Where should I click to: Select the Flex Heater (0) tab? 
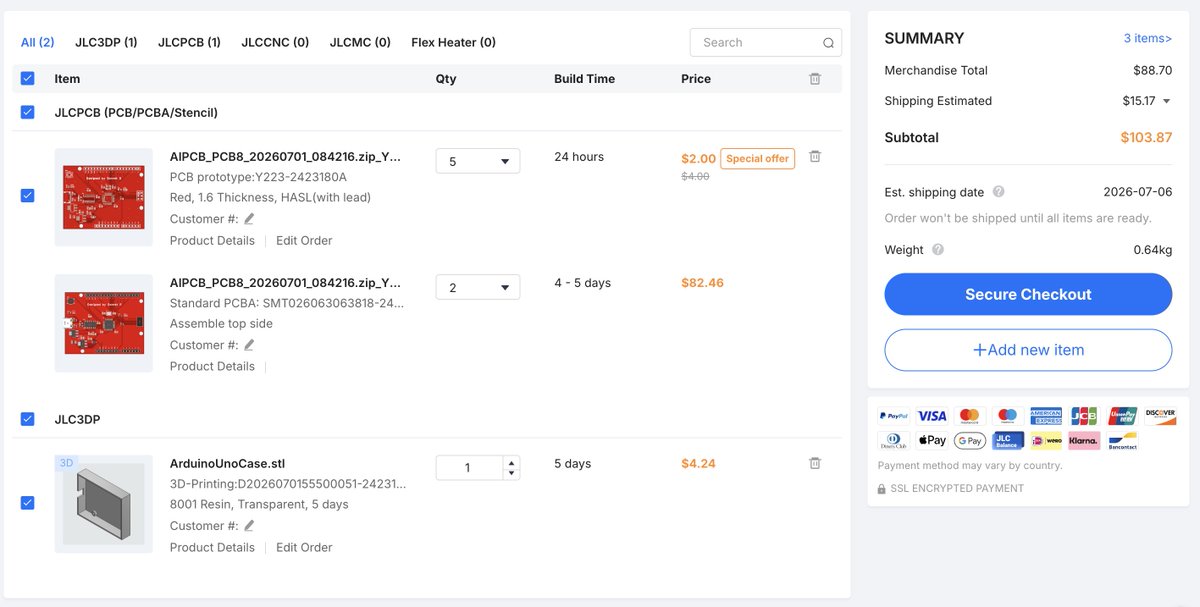tap(453, 42)
